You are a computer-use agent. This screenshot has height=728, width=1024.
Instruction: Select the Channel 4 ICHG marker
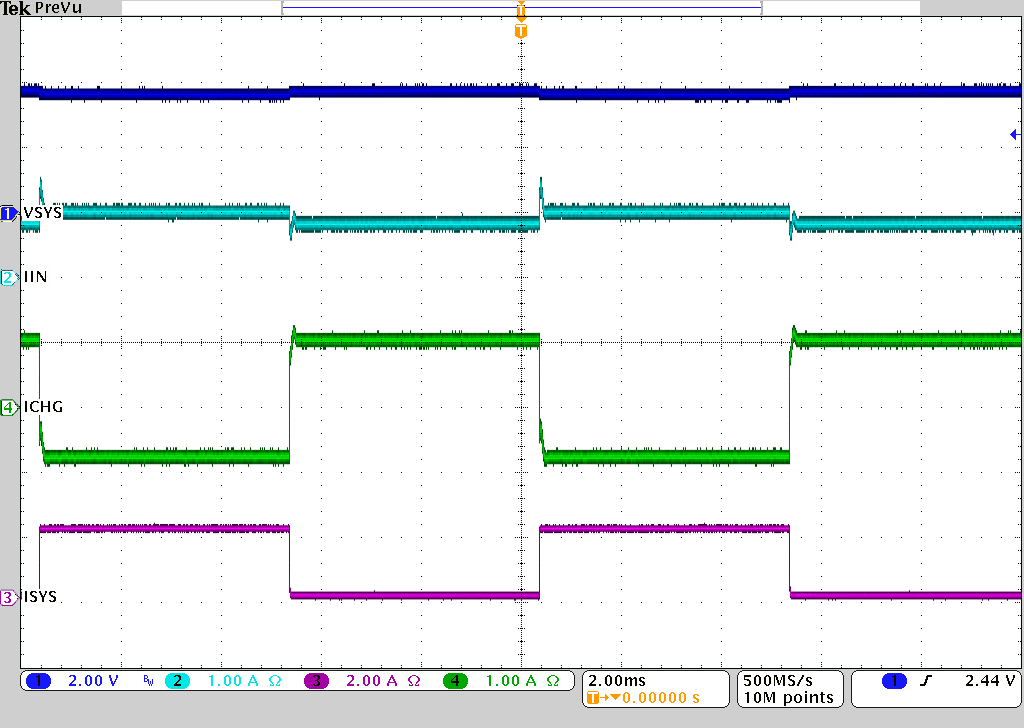point(8,407)
